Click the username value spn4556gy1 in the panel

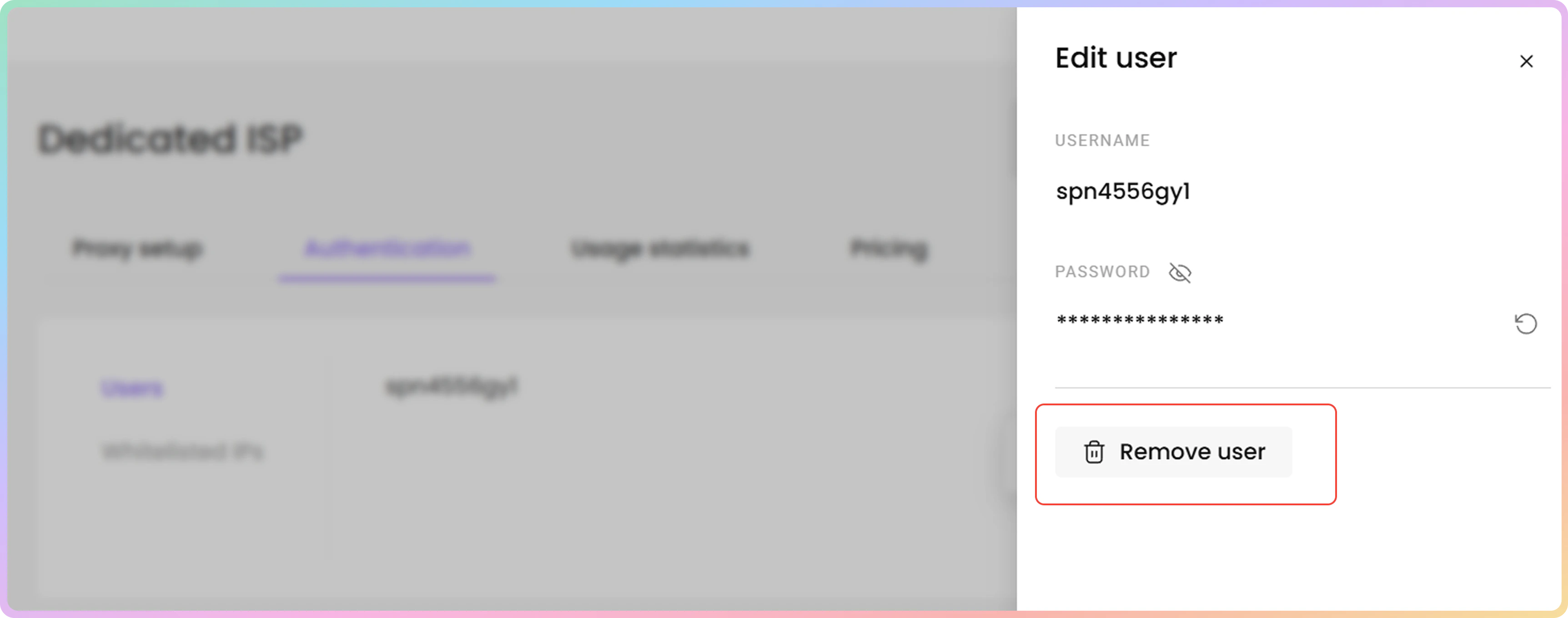coord(1122,192)
